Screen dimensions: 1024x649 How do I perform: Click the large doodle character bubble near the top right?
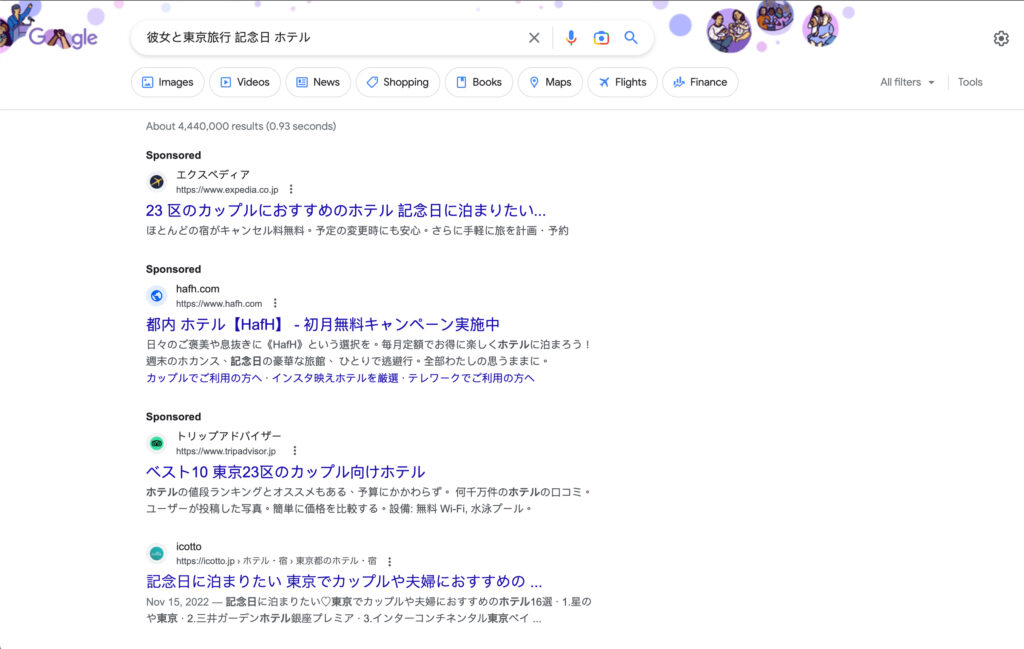pos(729,31)
